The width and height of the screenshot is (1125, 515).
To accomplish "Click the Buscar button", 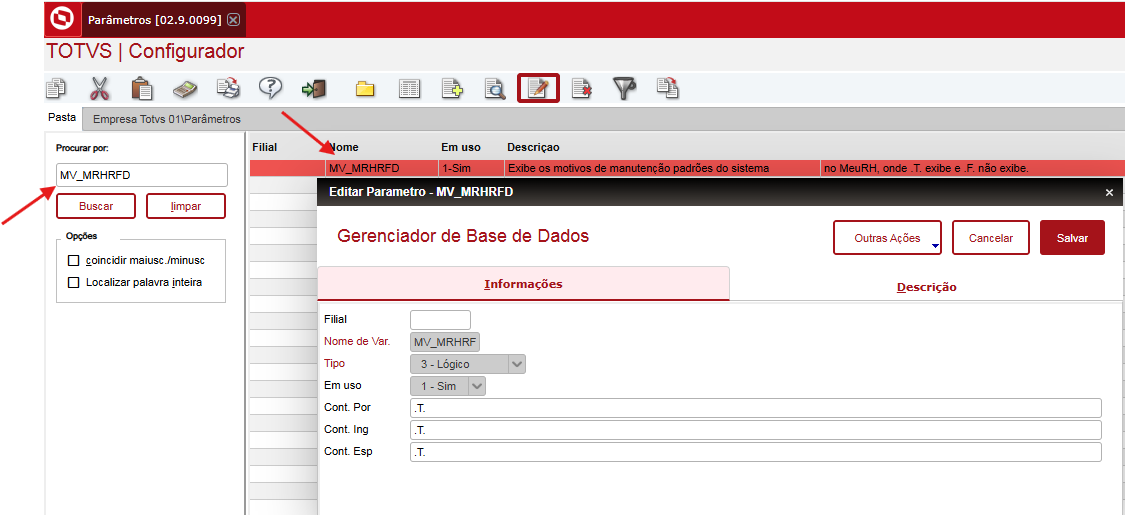I will [96, 206].
